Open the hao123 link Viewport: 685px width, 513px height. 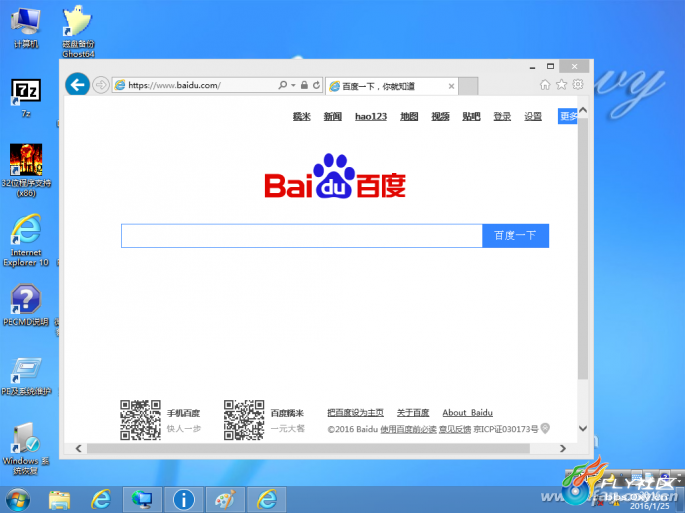pos(371,117)
